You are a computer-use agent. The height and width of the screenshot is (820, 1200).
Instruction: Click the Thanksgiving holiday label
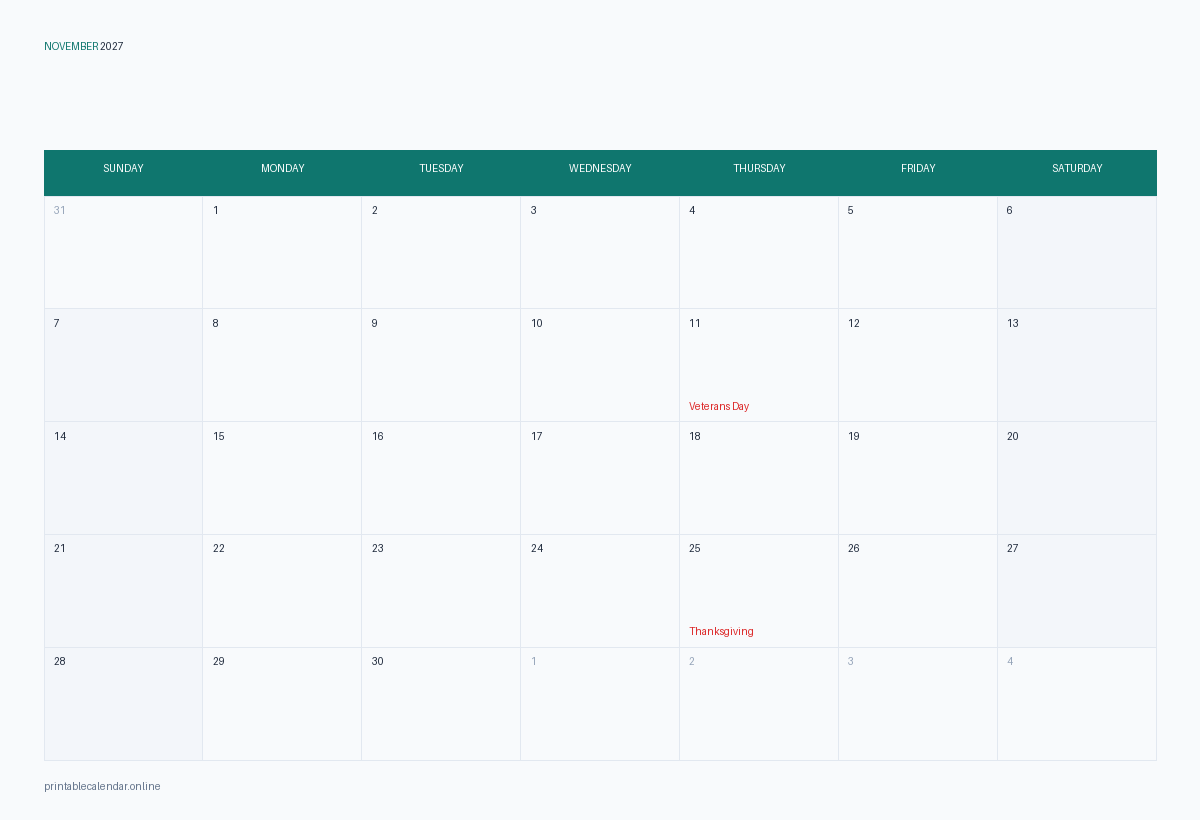(x=721, y=632)
